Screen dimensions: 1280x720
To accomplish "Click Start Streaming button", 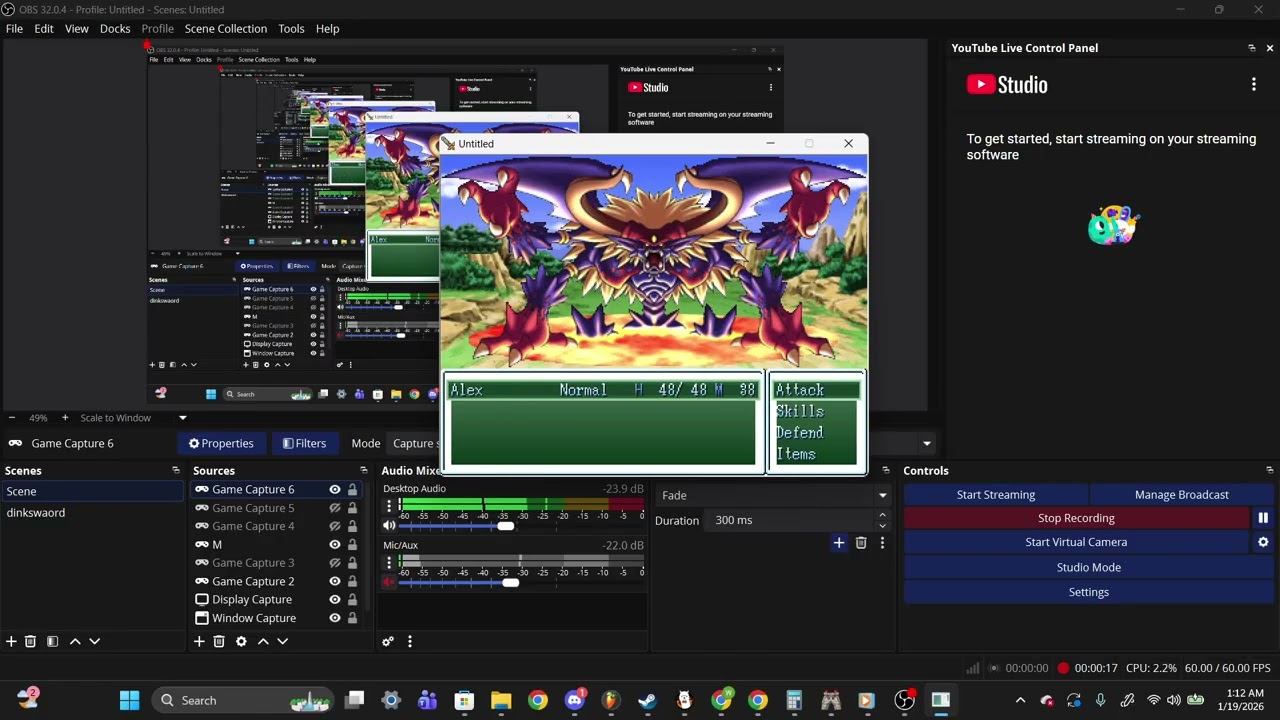I will coord(996,494).
